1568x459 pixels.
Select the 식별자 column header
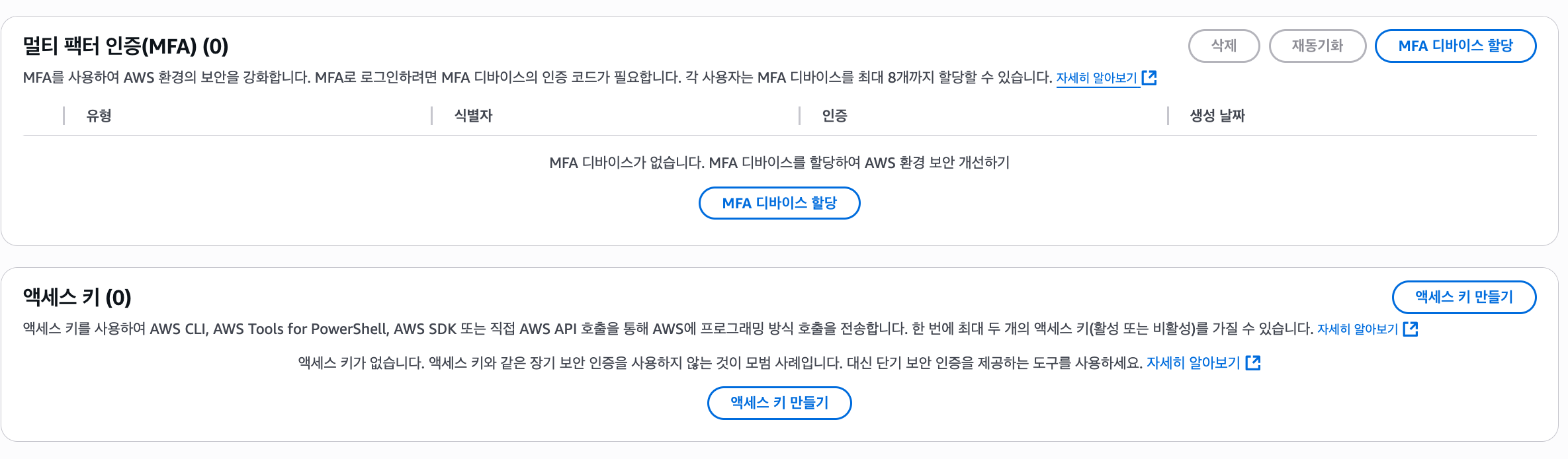pyautogui.click(x=474, y=116)
